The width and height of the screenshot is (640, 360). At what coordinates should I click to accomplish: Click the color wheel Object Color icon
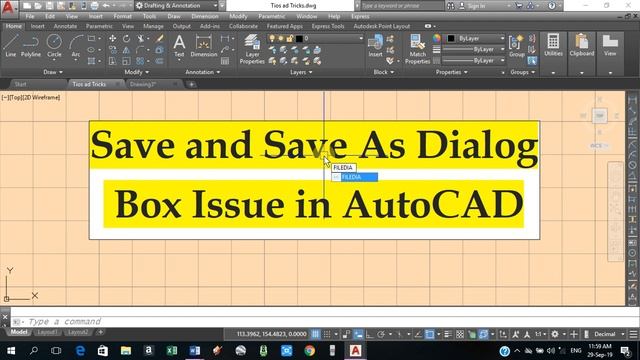[436, 38]
